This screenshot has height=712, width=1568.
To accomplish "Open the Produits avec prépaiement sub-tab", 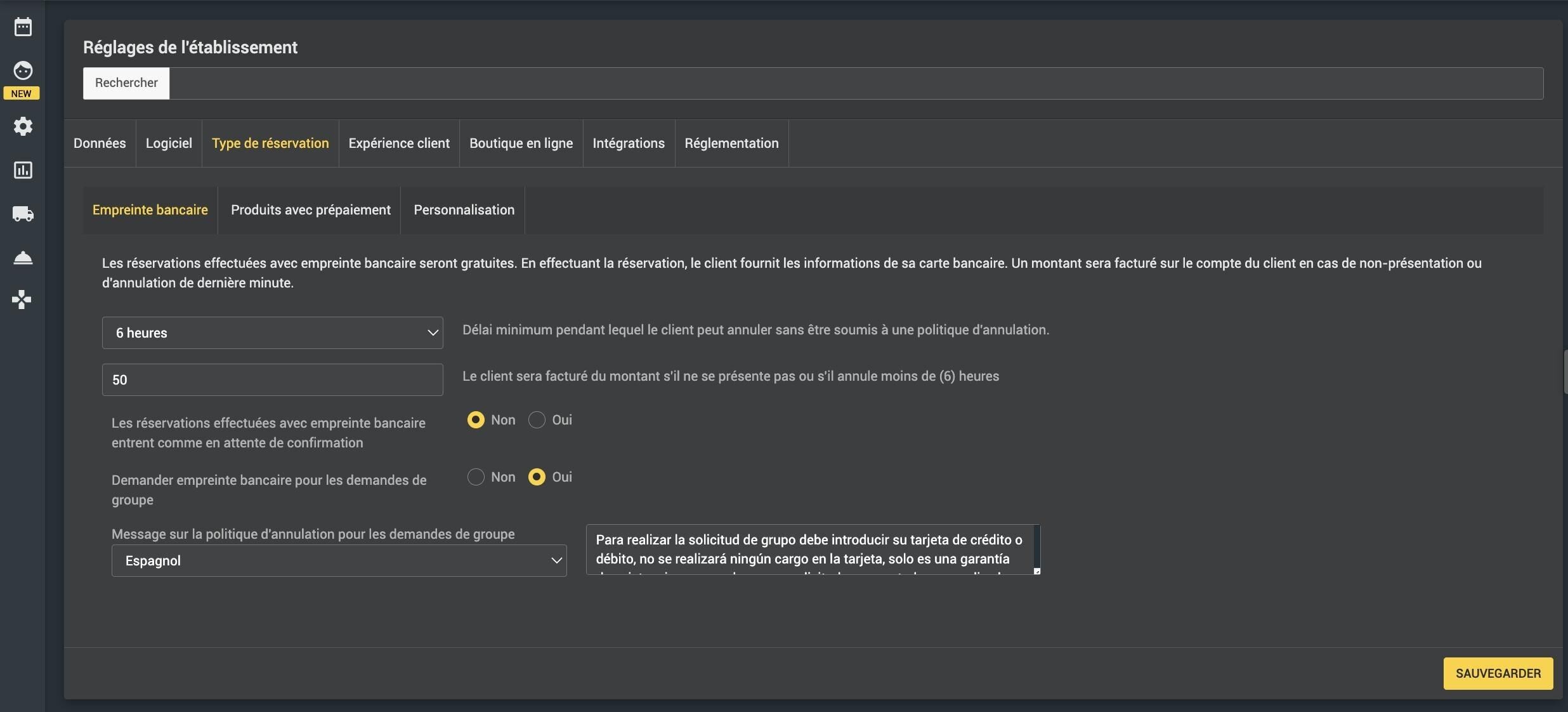I will 311,210.
